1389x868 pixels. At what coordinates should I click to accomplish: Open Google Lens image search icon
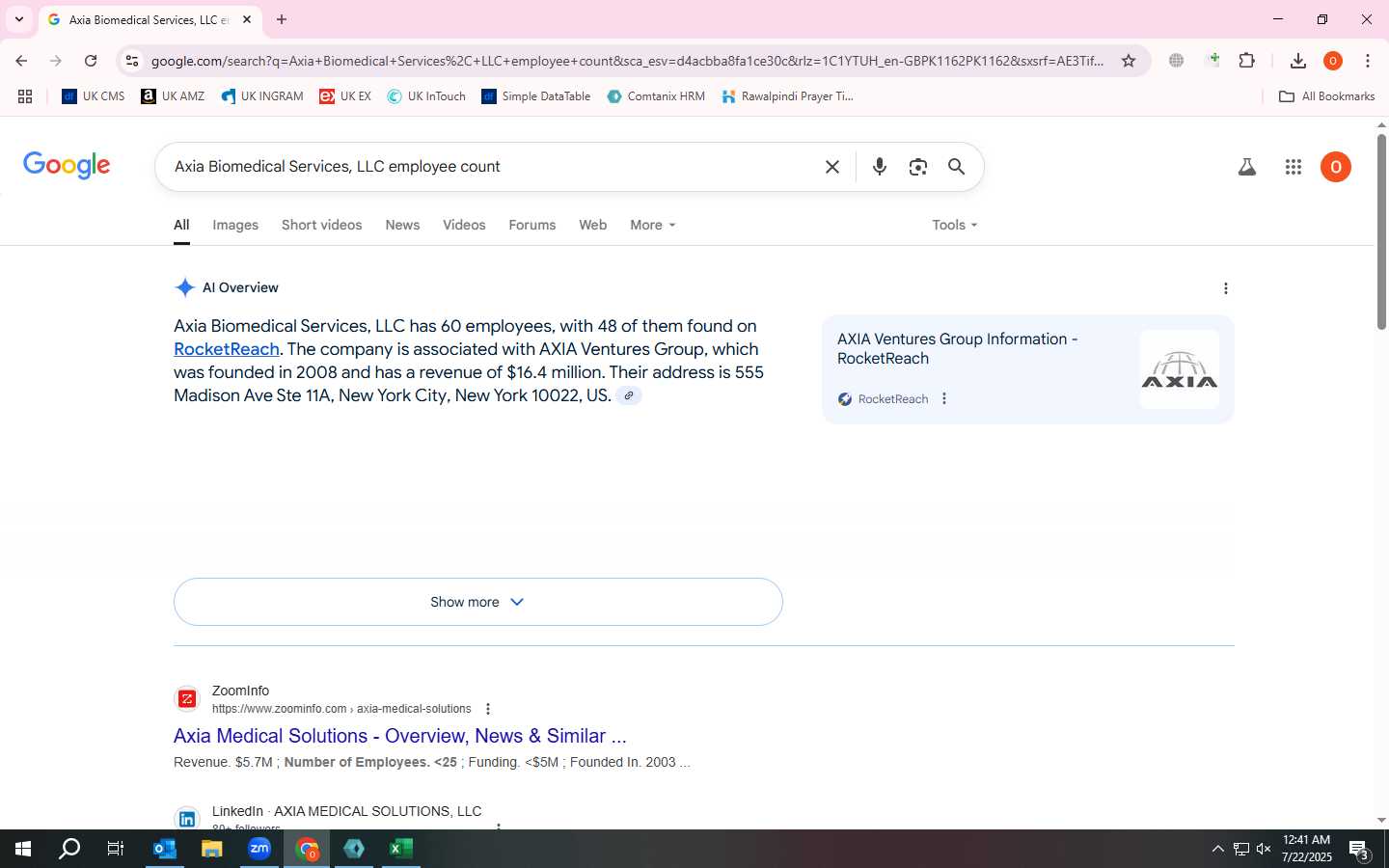917,167
